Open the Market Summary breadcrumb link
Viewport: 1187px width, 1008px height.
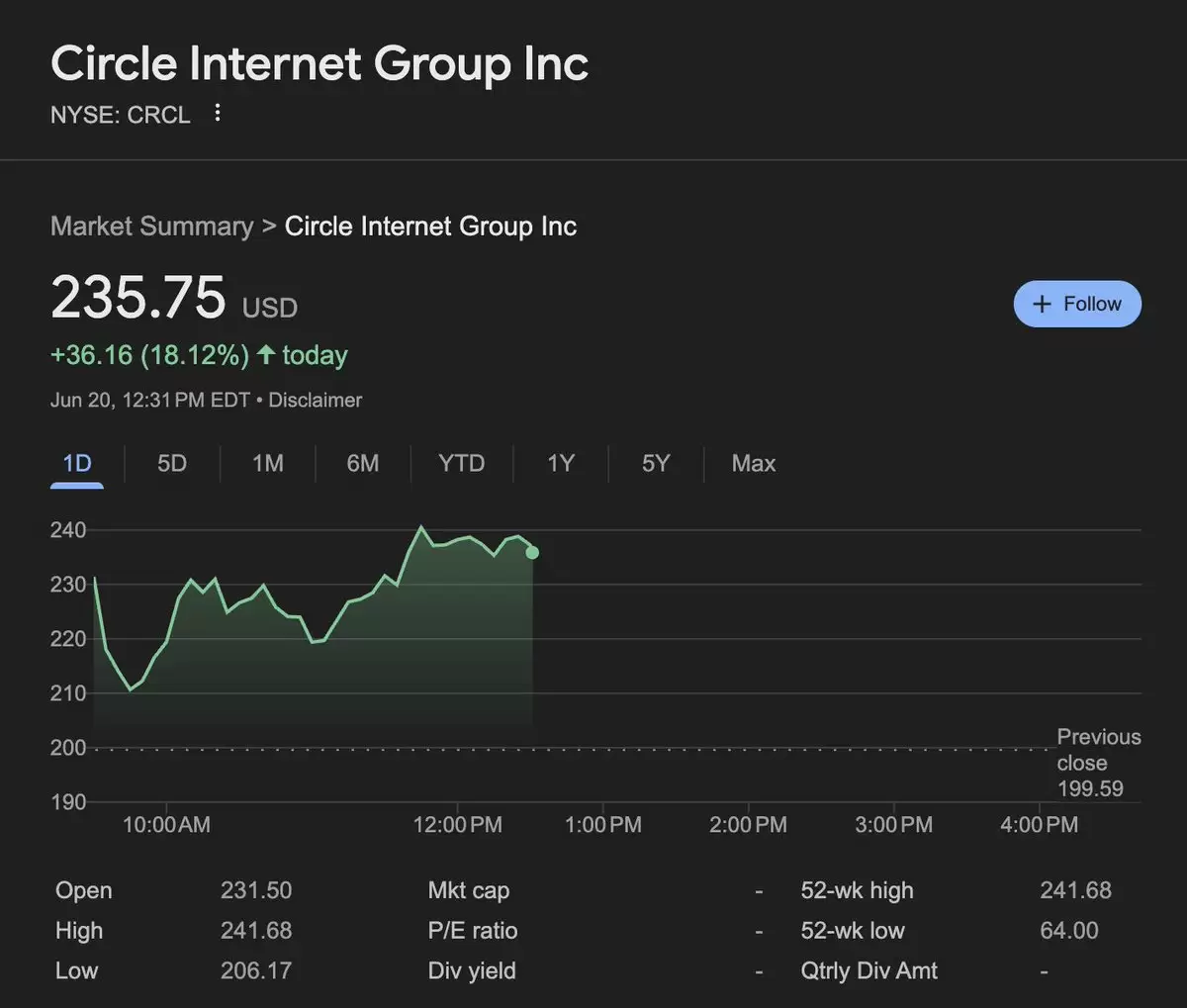[x=151, y=227]
